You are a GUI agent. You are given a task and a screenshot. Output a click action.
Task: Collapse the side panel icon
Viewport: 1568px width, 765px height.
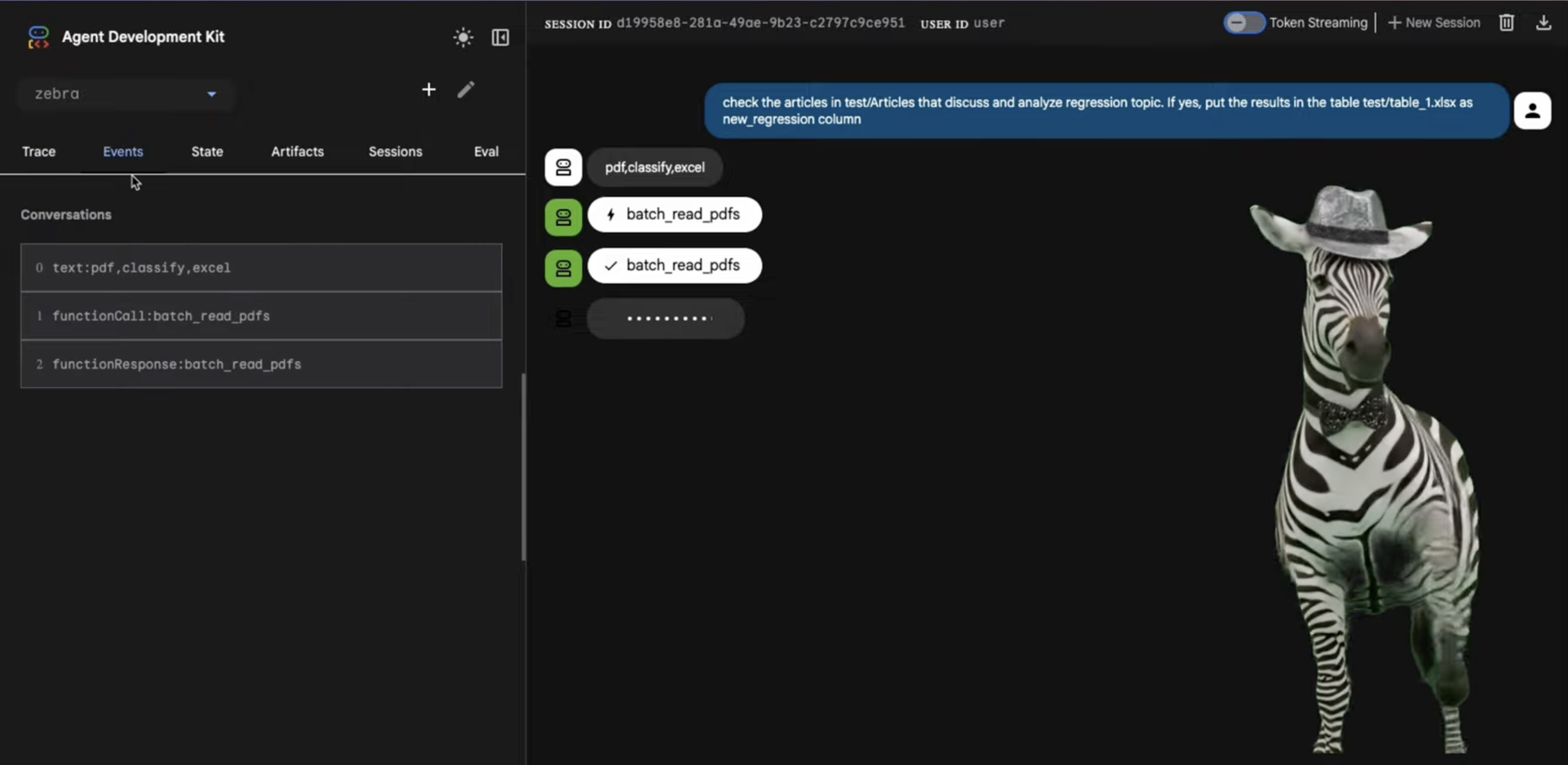click(500, 38)
